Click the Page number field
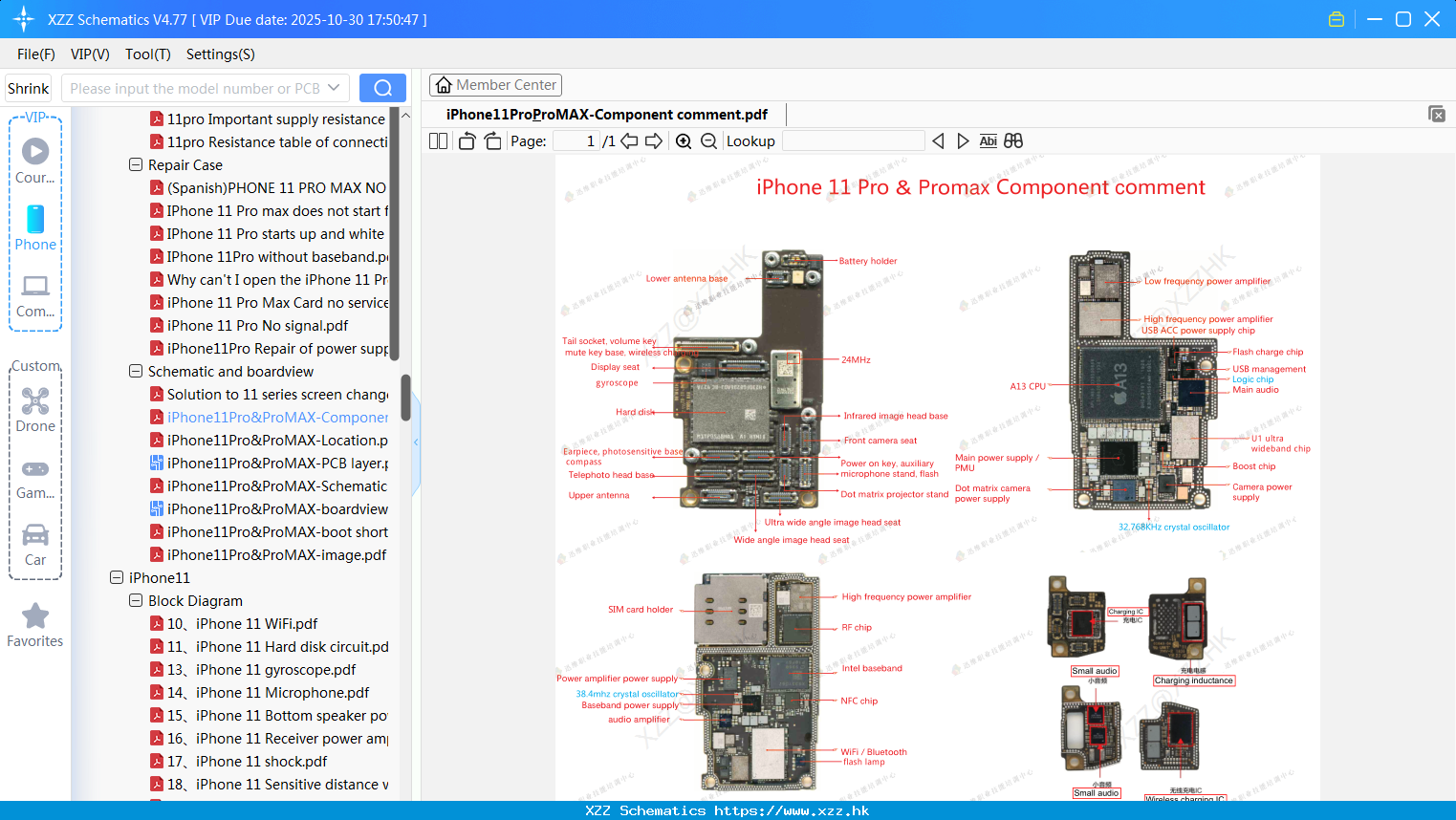The width and height of the screenshot is (1456, 820). coord(576,140)
